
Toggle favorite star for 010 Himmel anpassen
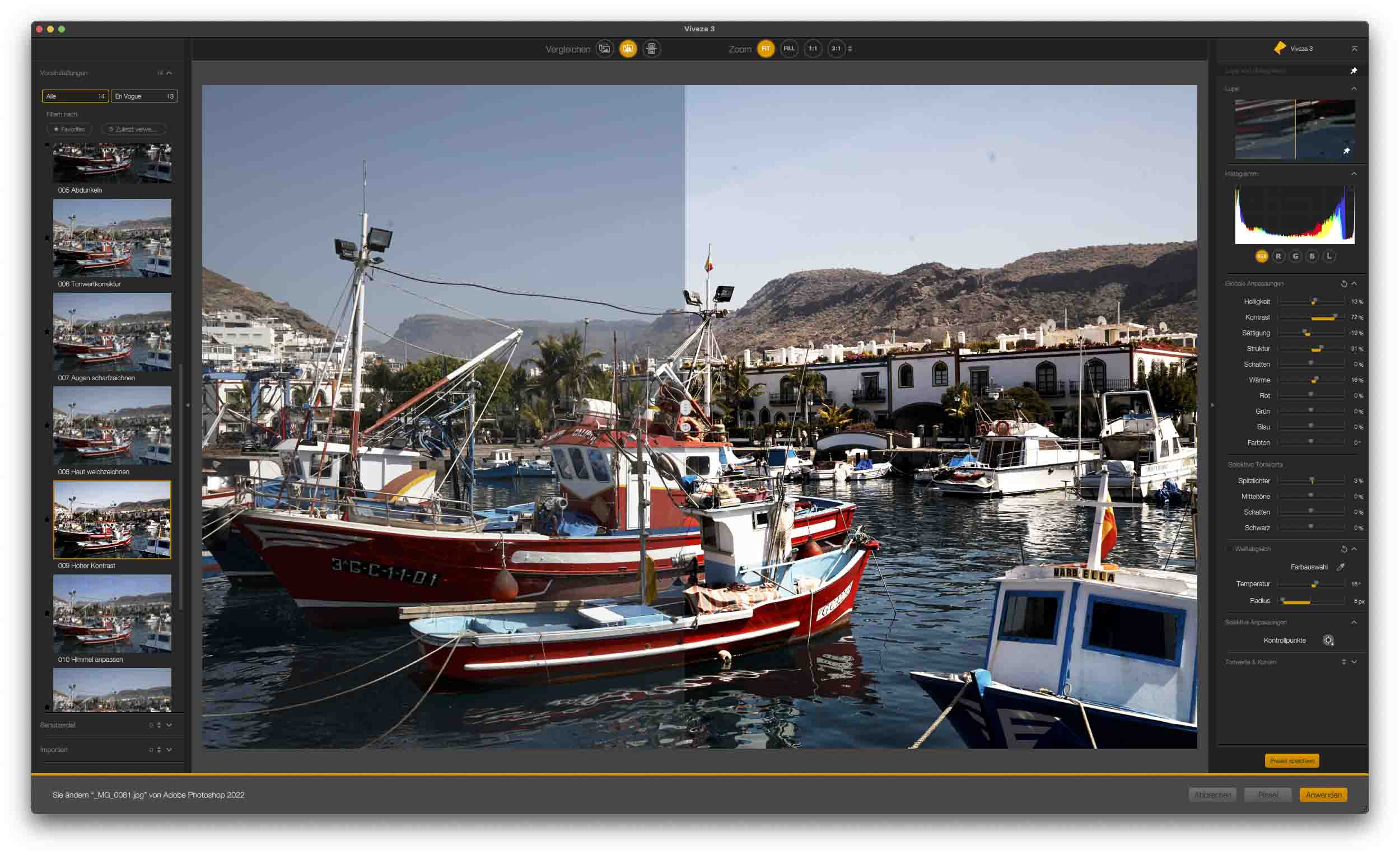click(47, 614)
